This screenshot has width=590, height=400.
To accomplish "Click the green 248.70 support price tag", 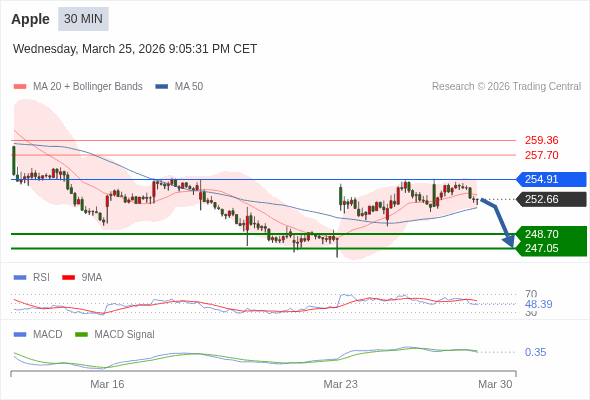I will (x=551, y=234).
